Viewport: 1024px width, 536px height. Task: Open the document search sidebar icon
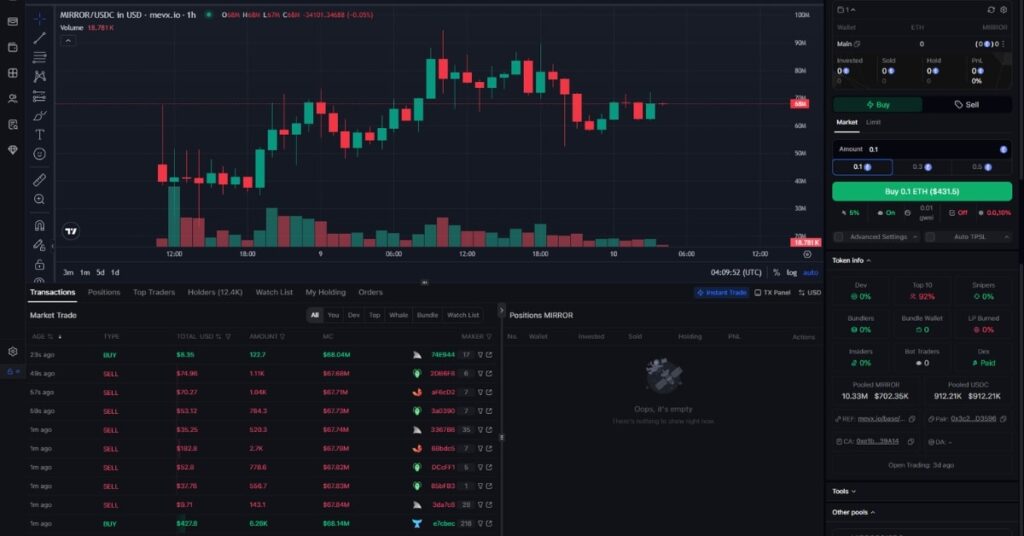[12, 124]
